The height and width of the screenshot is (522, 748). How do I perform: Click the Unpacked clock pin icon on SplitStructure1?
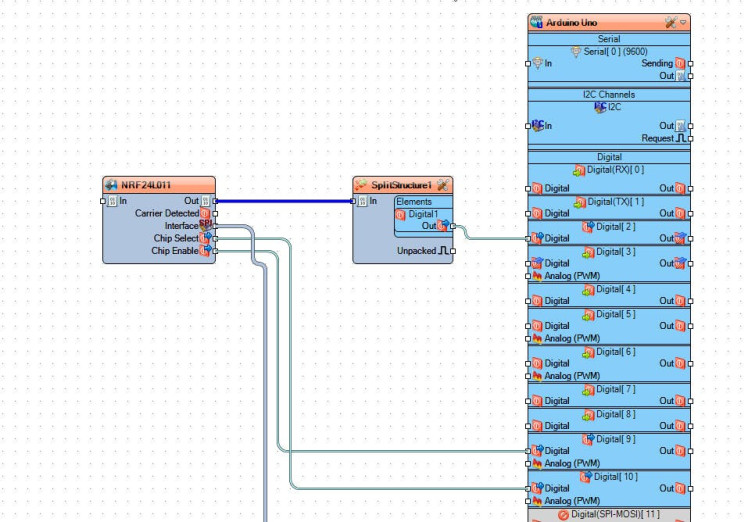443,251
